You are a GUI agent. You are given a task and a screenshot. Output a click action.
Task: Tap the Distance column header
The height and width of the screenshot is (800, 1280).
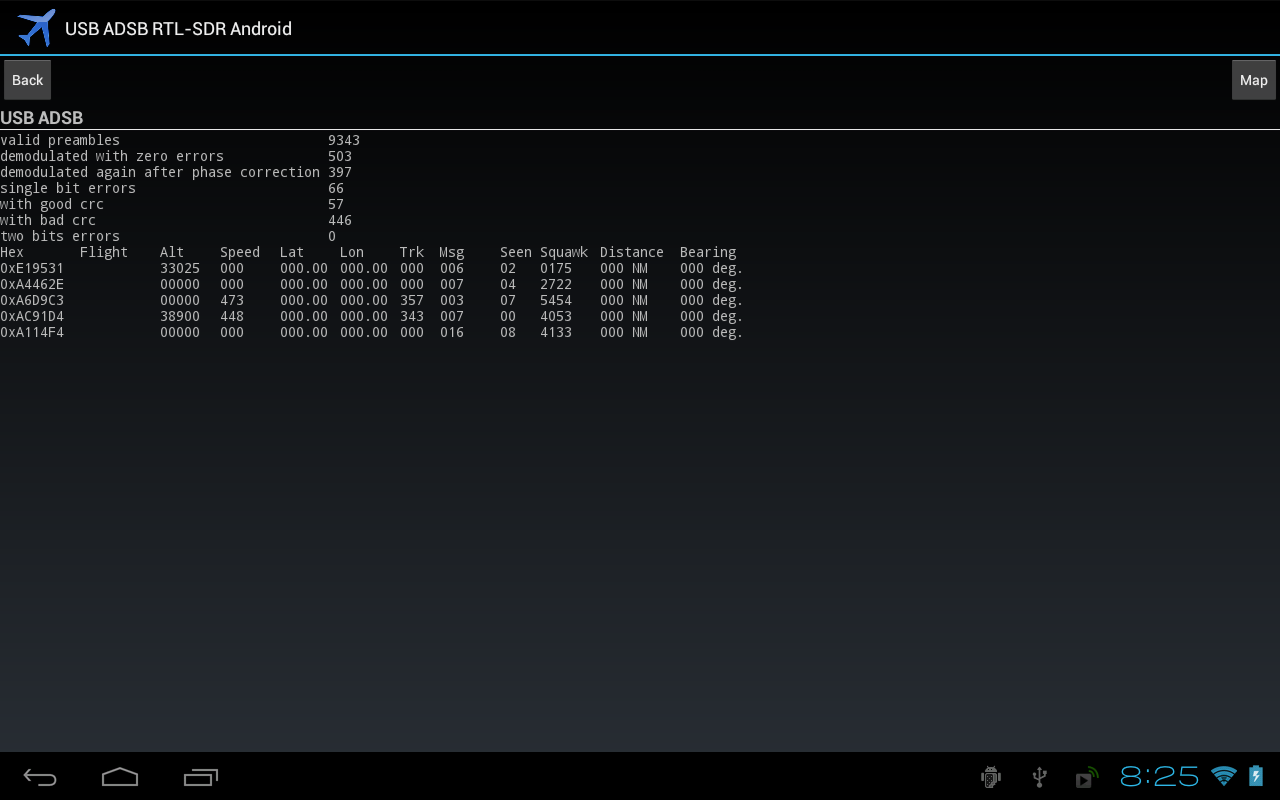[x=632, y=252]
